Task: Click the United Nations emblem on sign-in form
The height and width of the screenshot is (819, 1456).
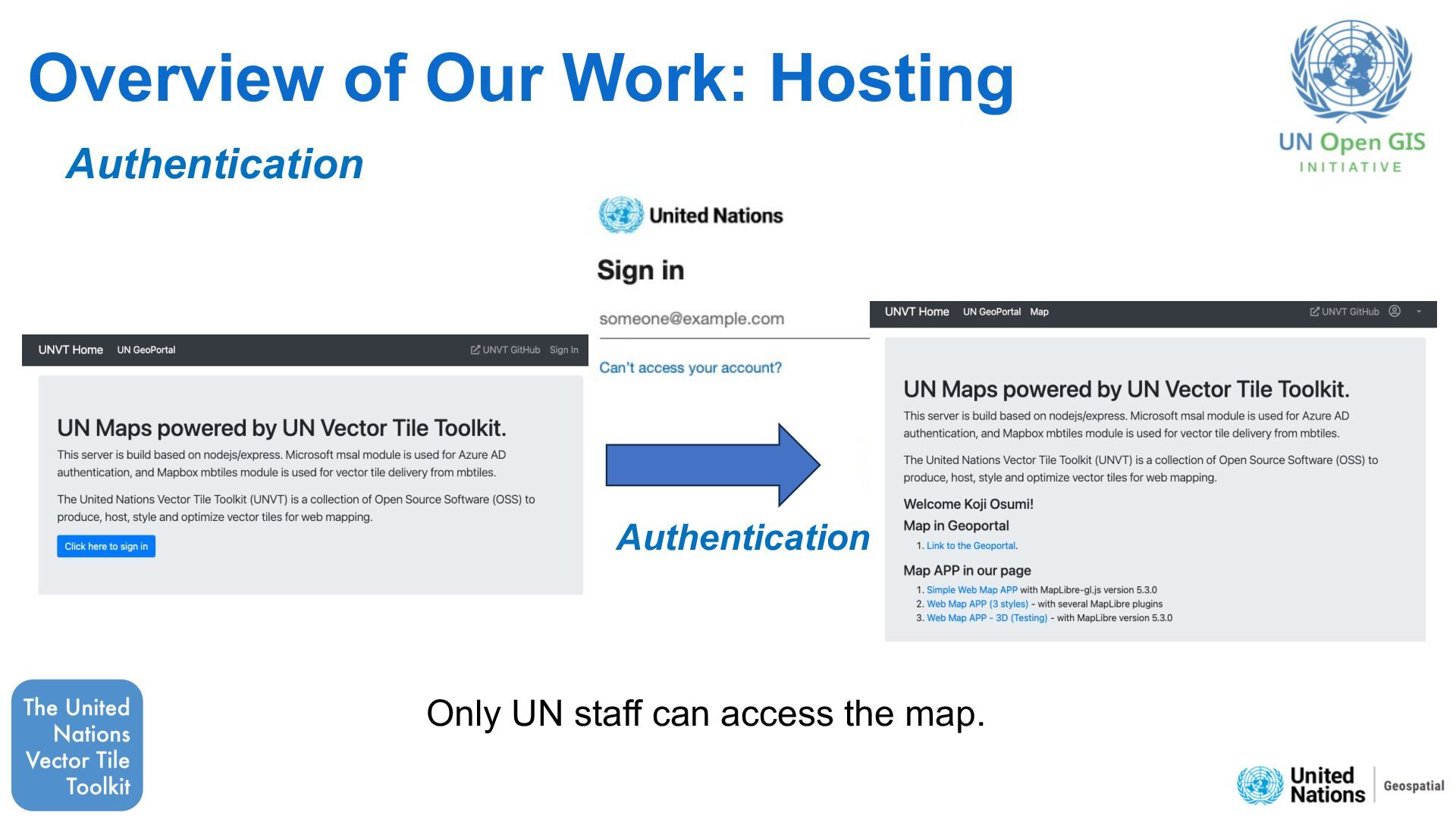Action: point(620,215)
